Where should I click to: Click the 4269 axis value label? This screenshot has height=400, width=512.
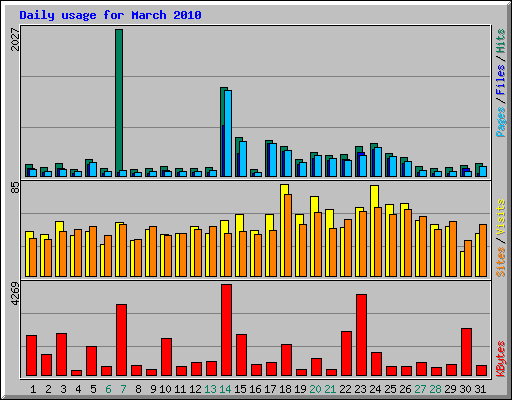(x=15, y=294)
